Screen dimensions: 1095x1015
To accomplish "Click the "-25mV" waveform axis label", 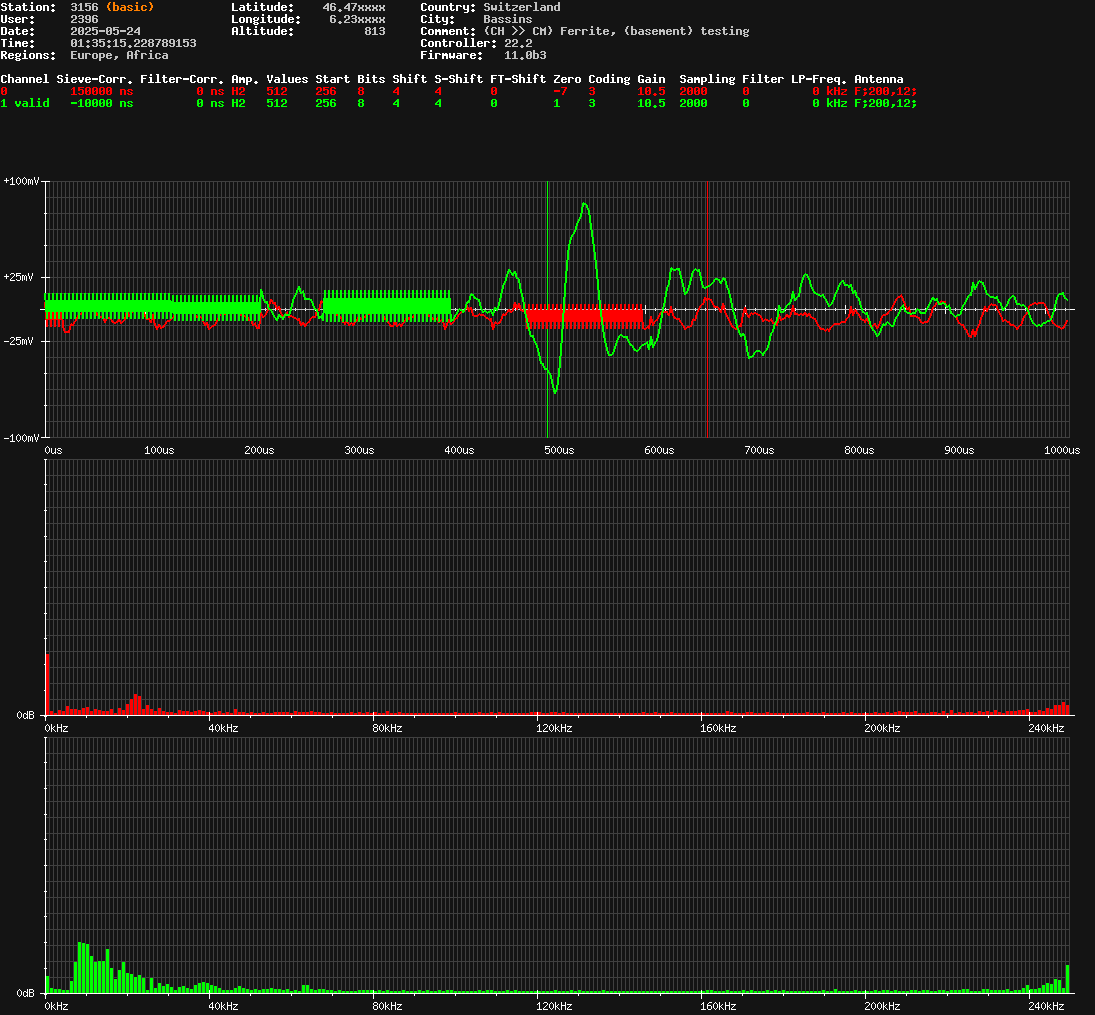I will (18, 342).
